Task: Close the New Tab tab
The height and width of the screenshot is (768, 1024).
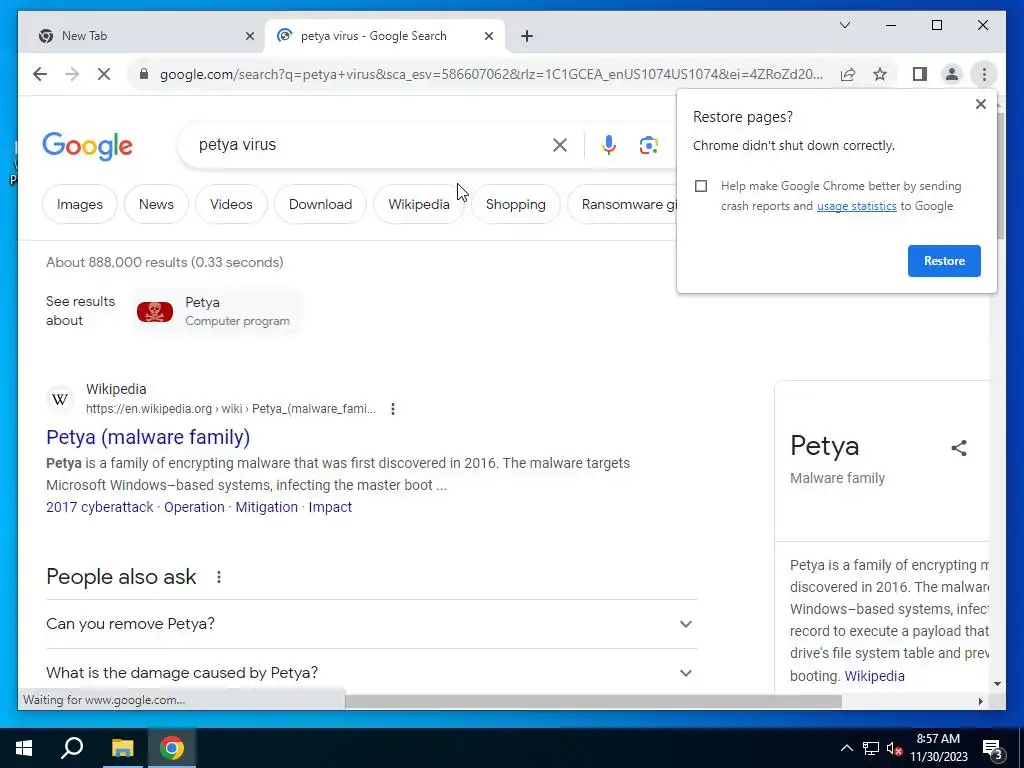Action: (249, 36)
